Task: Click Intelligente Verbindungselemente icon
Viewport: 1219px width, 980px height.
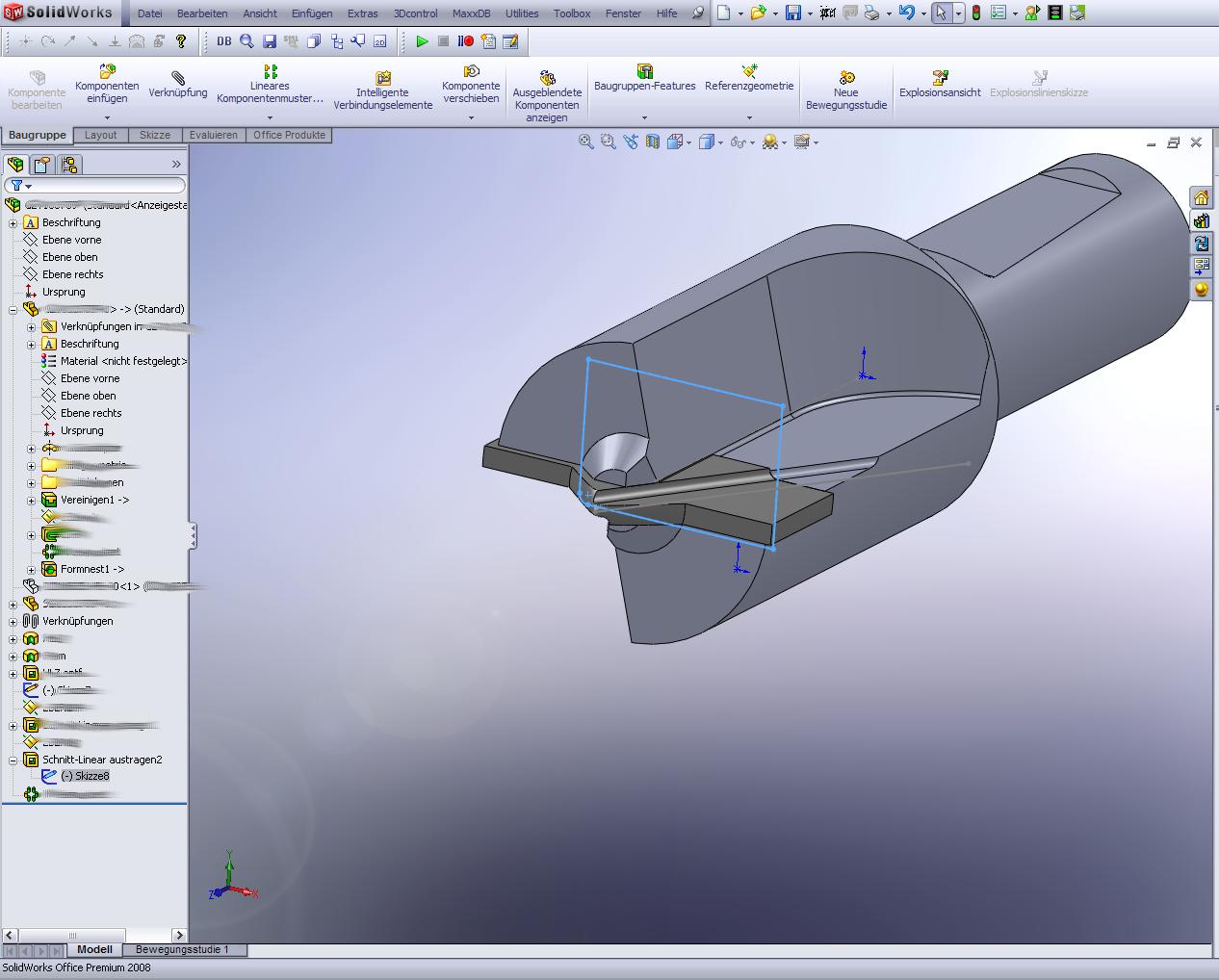Action: [x=383, y=77]
